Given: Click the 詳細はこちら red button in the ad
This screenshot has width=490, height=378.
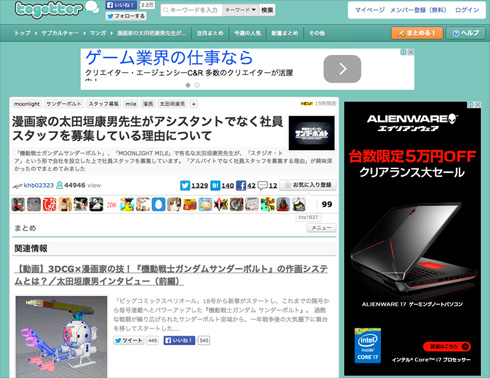Looking at the screenshot, I should click(x=447, y=346).
